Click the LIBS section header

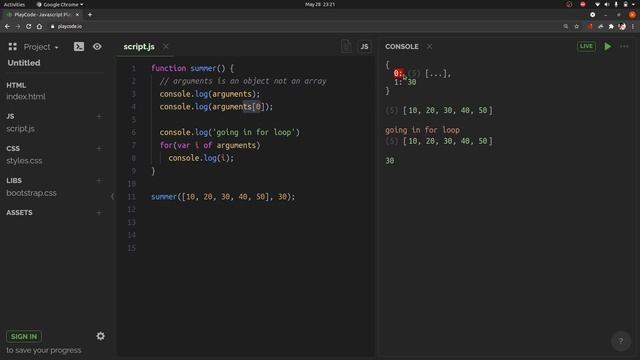click(14, 180)
